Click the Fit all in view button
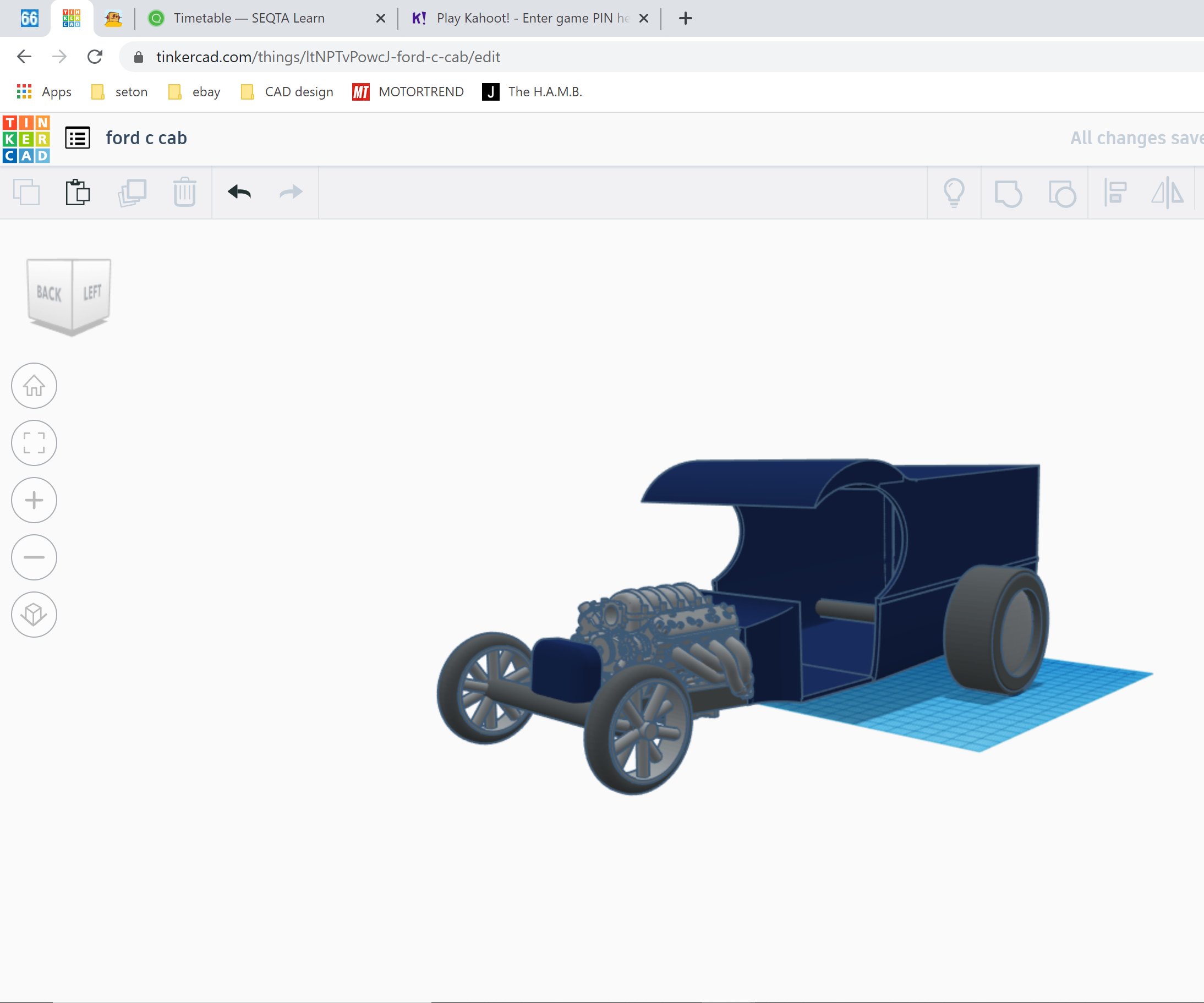This screenshot has width=1204, height=1003. click(x=34, y=443)
